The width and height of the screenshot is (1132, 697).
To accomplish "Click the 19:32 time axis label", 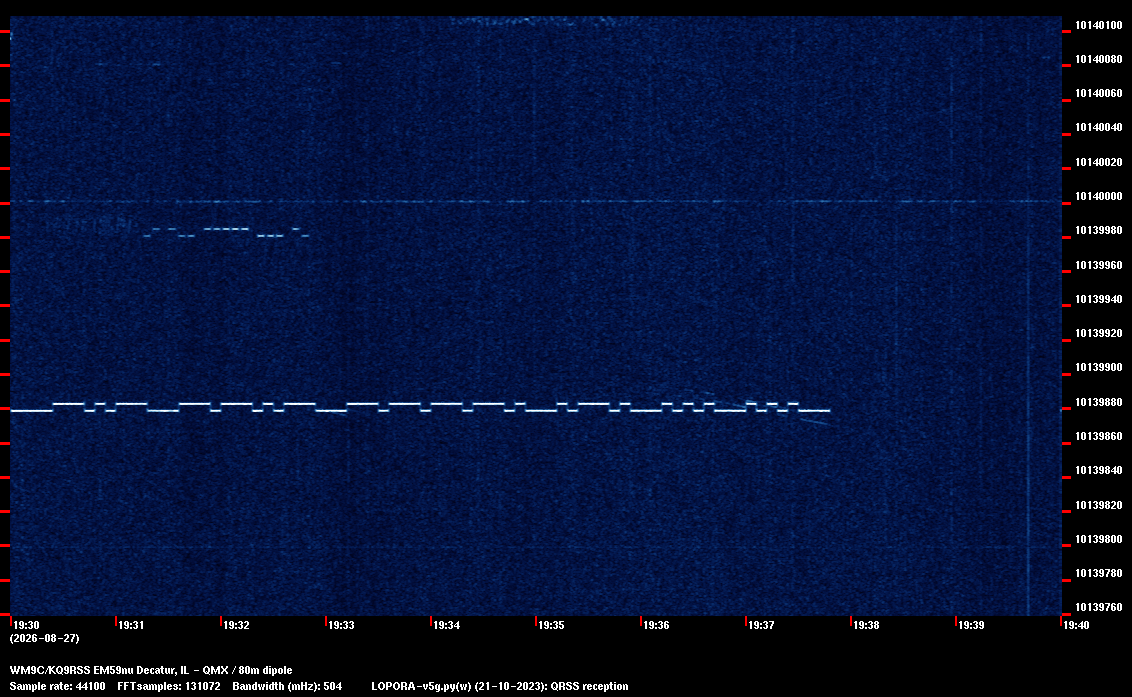I will (x=236, y=625).
